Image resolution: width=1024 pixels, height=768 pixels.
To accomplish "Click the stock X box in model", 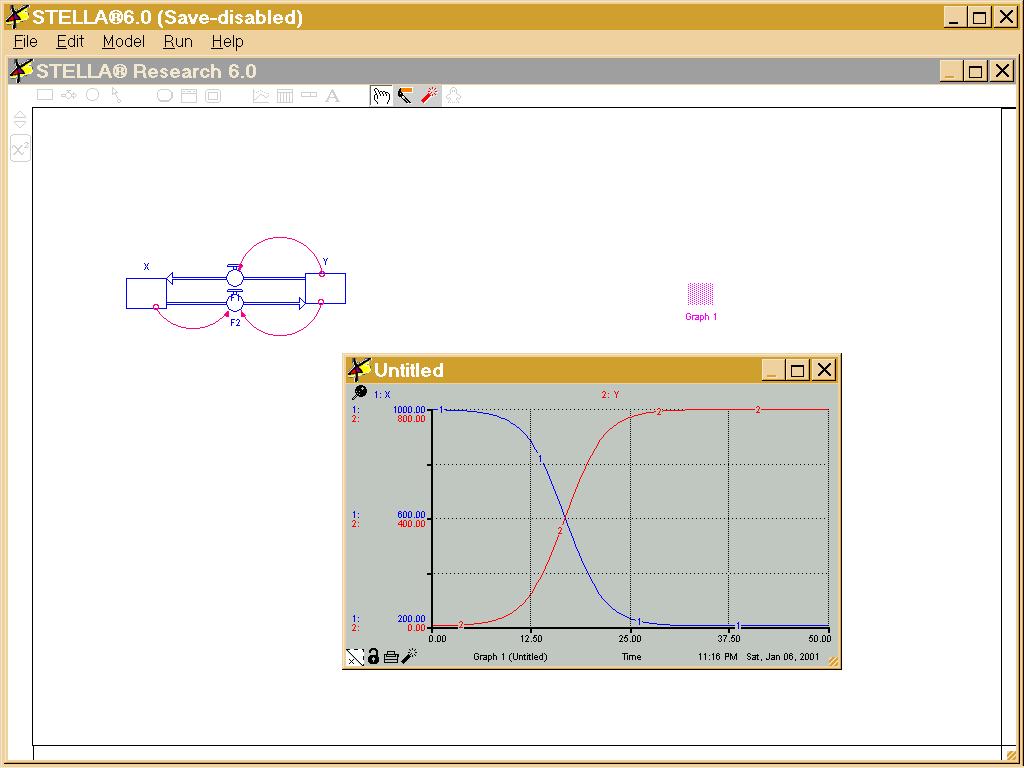I will (x=146, y=293).
